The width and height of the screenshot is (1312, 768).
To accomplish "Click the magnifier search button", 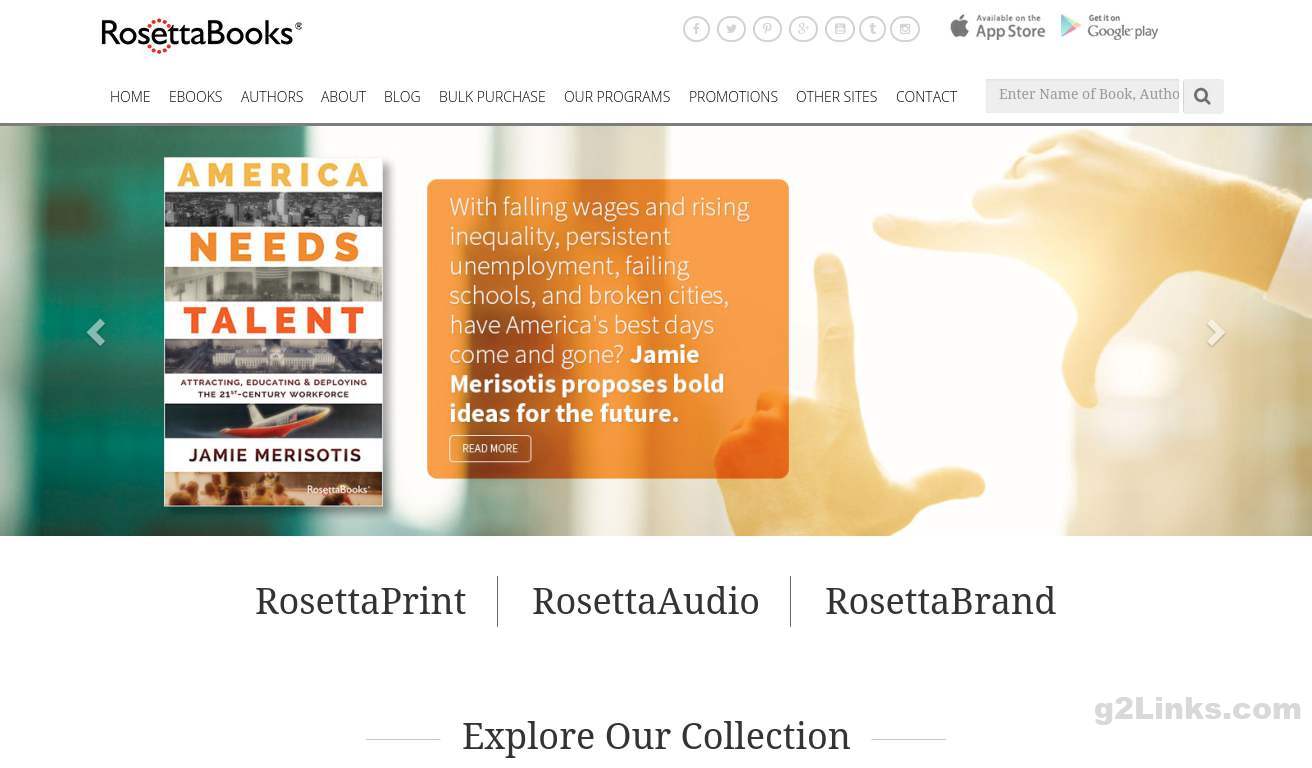I will (x=1203, y=96).
